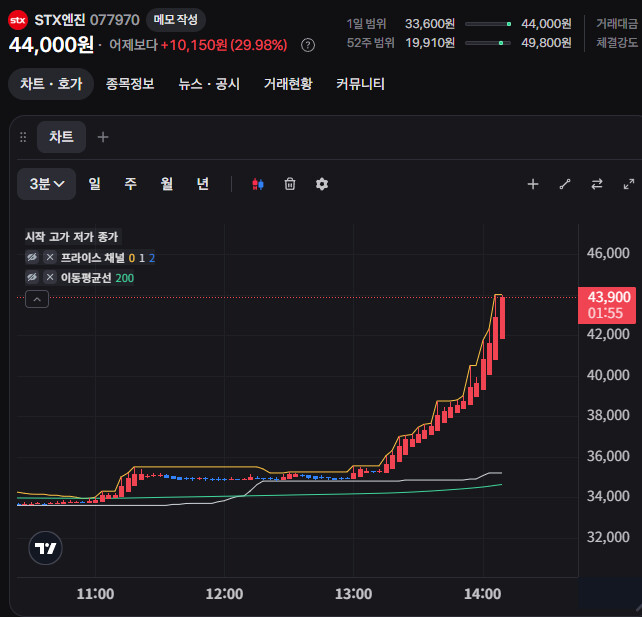Click the 33,600원 daily low value
This screenshot has height=617, width=642.
coord(430,24)
